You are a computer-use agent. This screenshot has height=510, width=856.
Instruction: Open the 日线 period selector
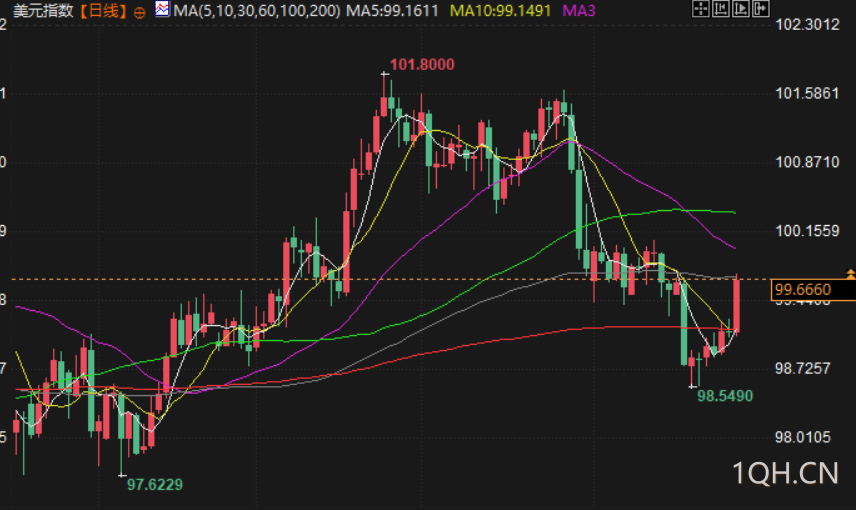[103, 10]
